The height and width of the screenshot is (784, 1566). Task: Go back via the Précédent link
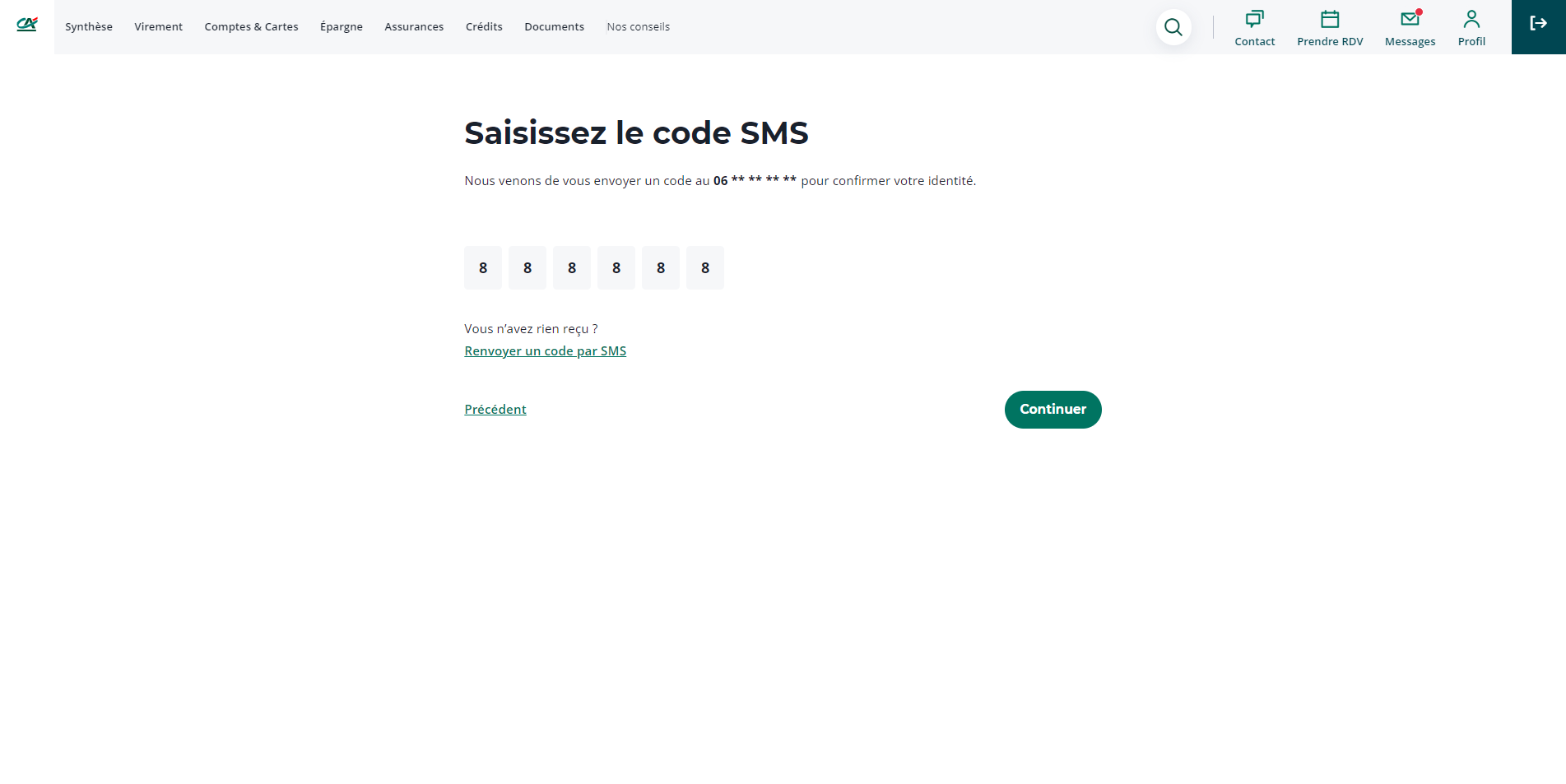pos(495,410)
